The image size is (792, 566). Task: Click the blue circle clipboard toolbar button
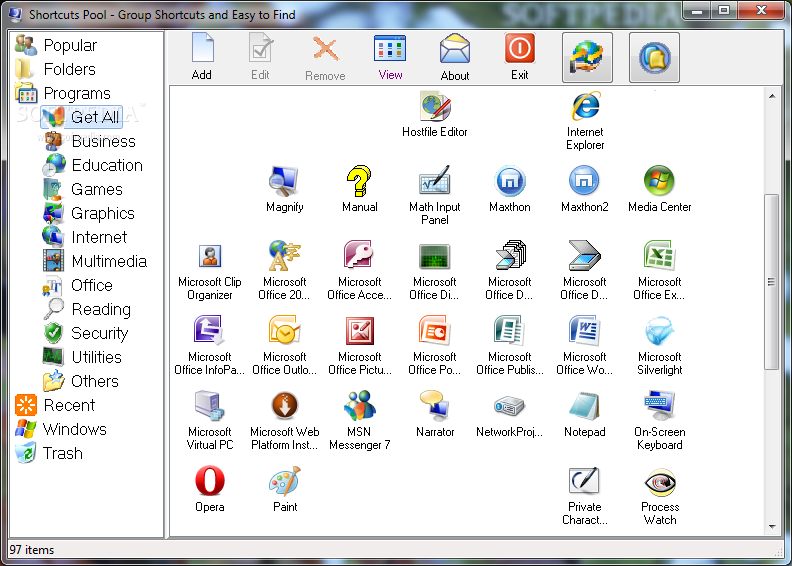(654, 57)
